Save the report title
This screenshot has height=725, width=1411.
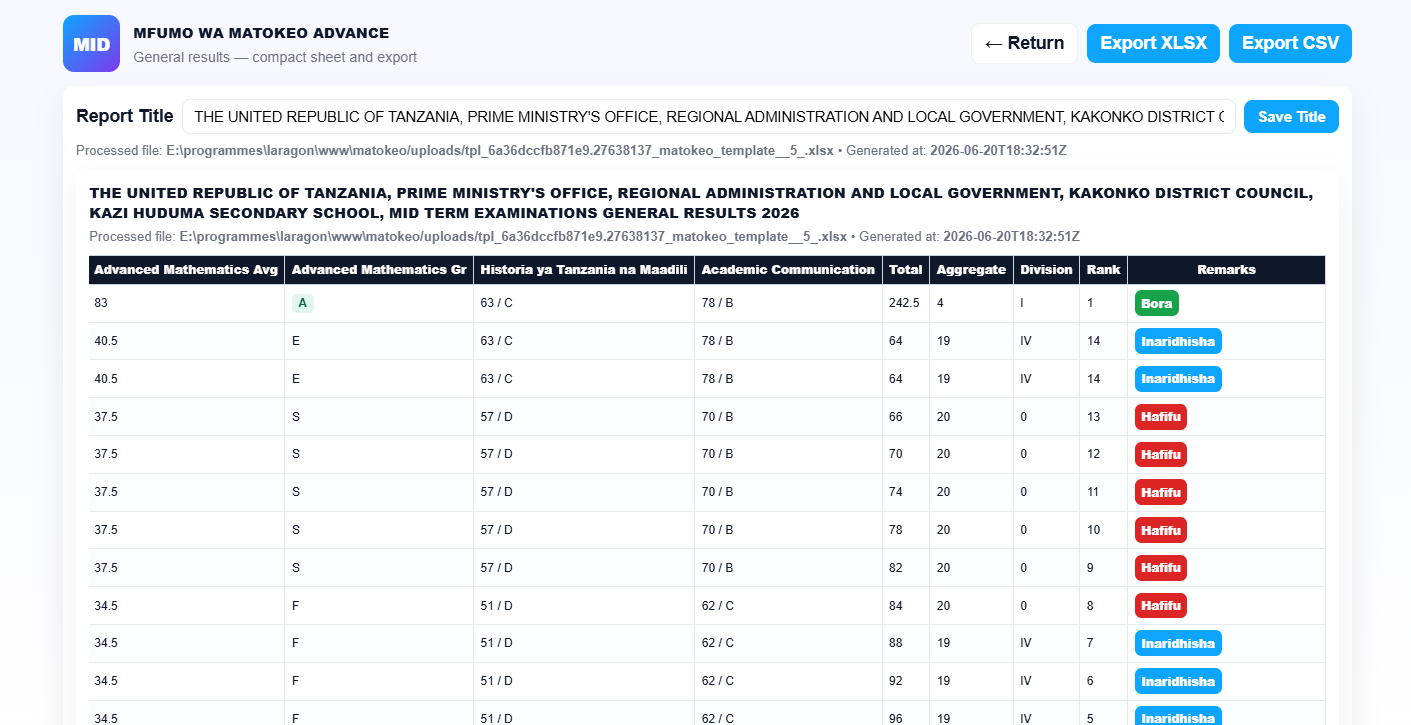coord(1291,116)
